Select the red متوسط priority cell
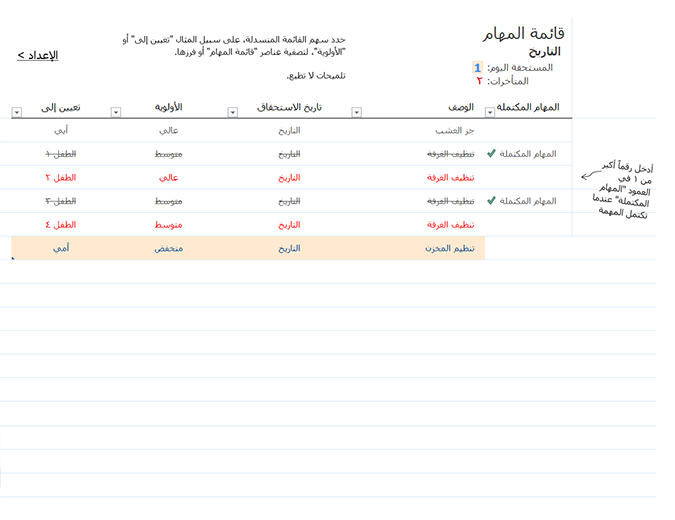This screenshot has width=675, height=520. 169,225
